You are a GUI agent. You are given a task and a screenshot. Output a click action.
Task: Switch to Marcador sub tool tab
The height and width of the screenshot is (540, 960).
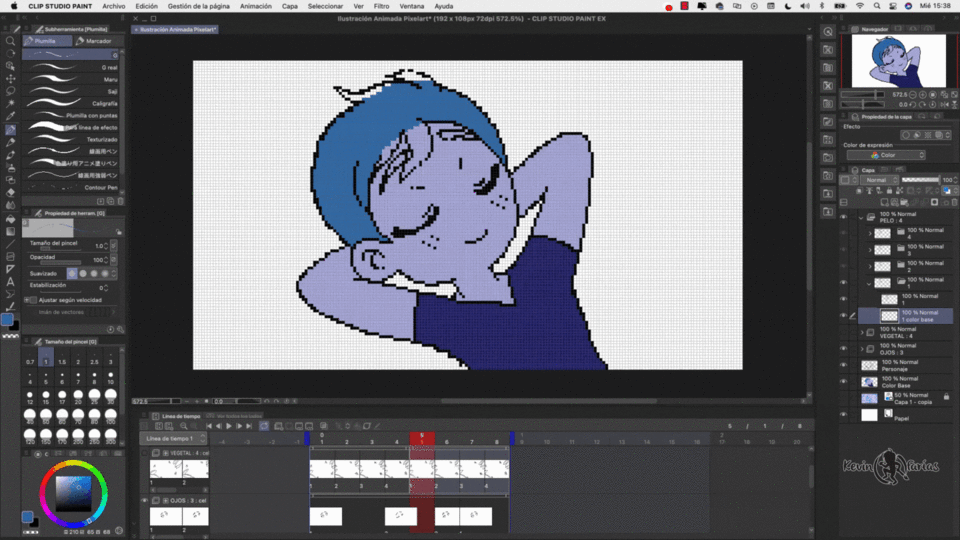[x=98, y=41]
